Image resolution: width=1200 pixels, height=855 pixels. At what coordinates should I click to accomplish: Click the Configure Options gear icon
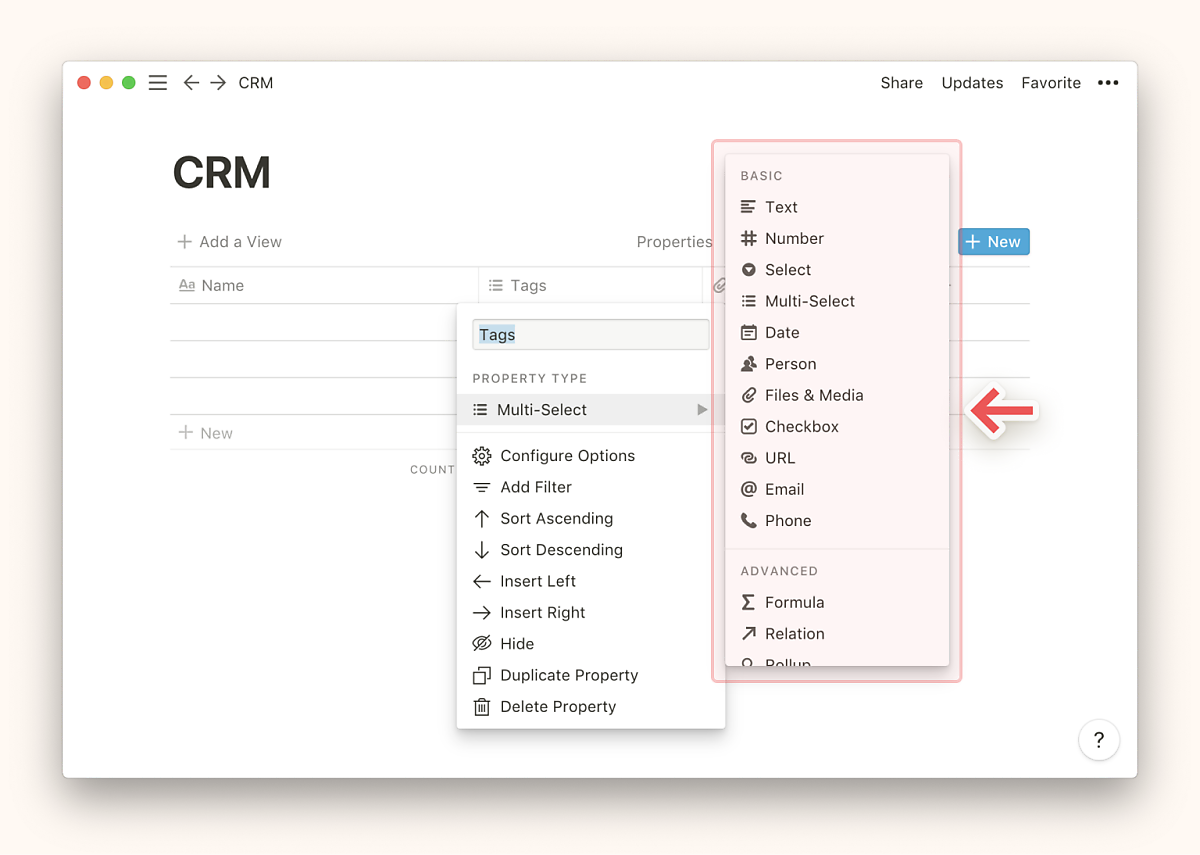coord(481,456)
